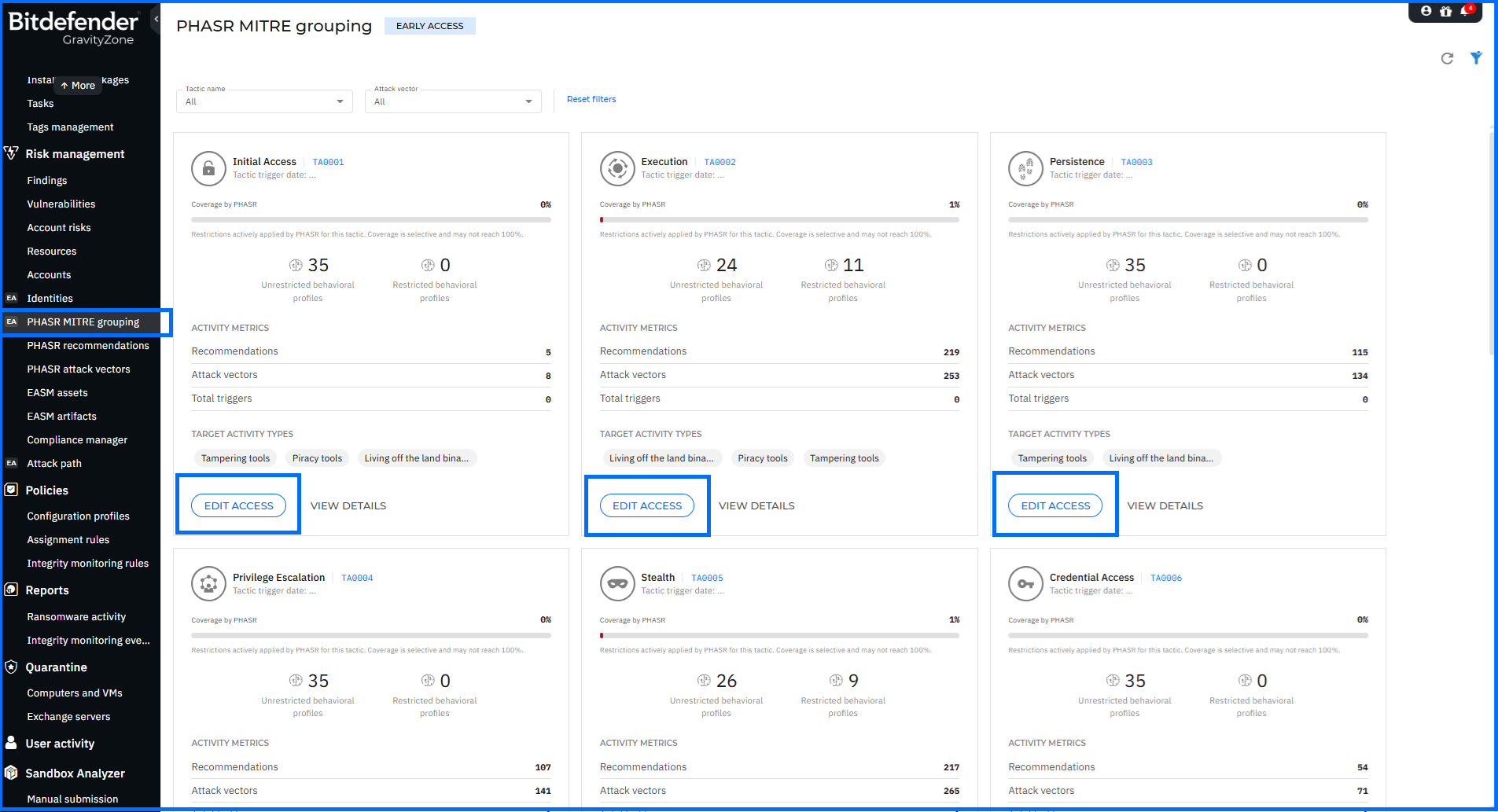Click Initial Access unrestricted profiles fingerprint icon

[296, 266]
